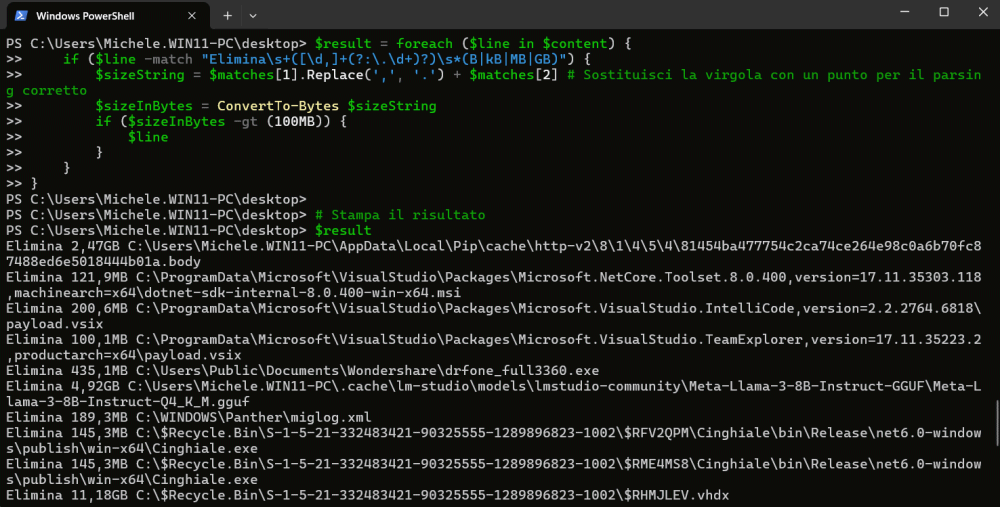Image resolution: width=1000 pixels, height=507 pixels.
Task: Click the 'Elimina 145,3MB' $RME4MS8 Cinghiale line
Action: pos(494,472)
